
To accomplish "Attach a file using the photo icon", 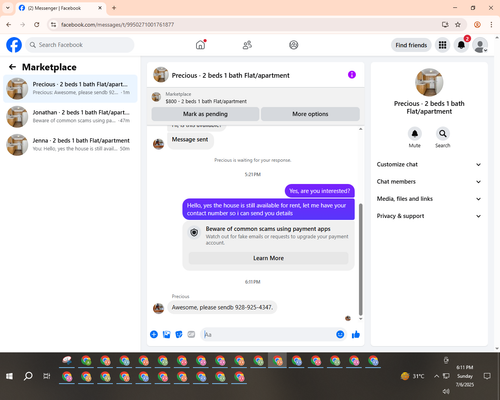I will (x=166, y=334).
